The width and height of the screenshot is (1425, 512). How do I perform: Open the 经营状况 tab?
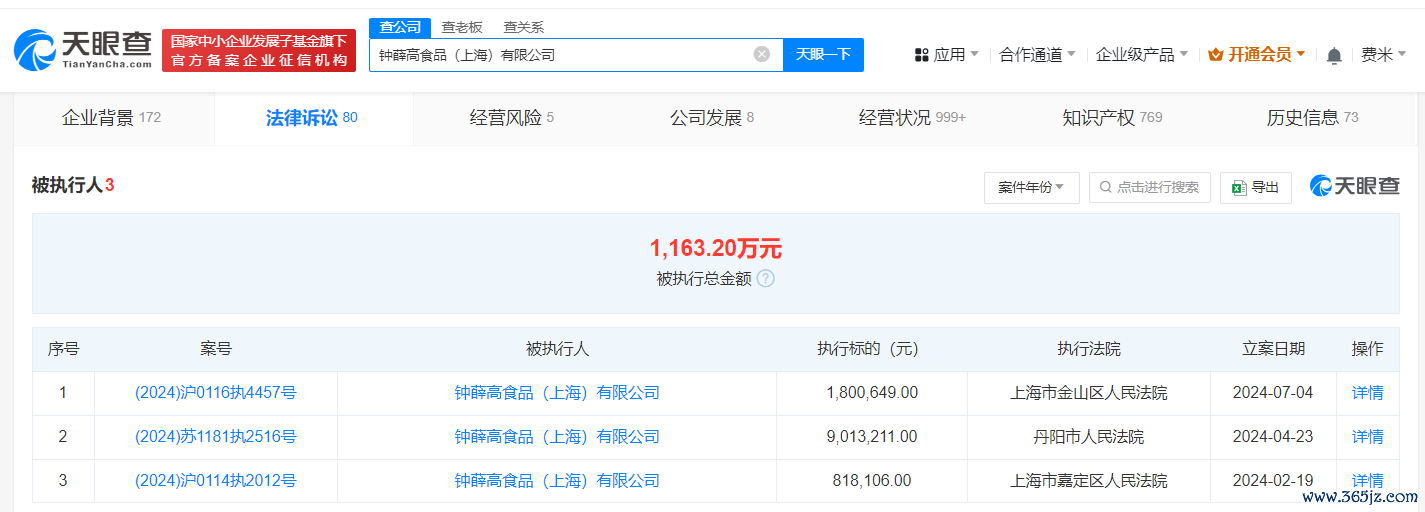pyautogui.click(x=912, y=118)
